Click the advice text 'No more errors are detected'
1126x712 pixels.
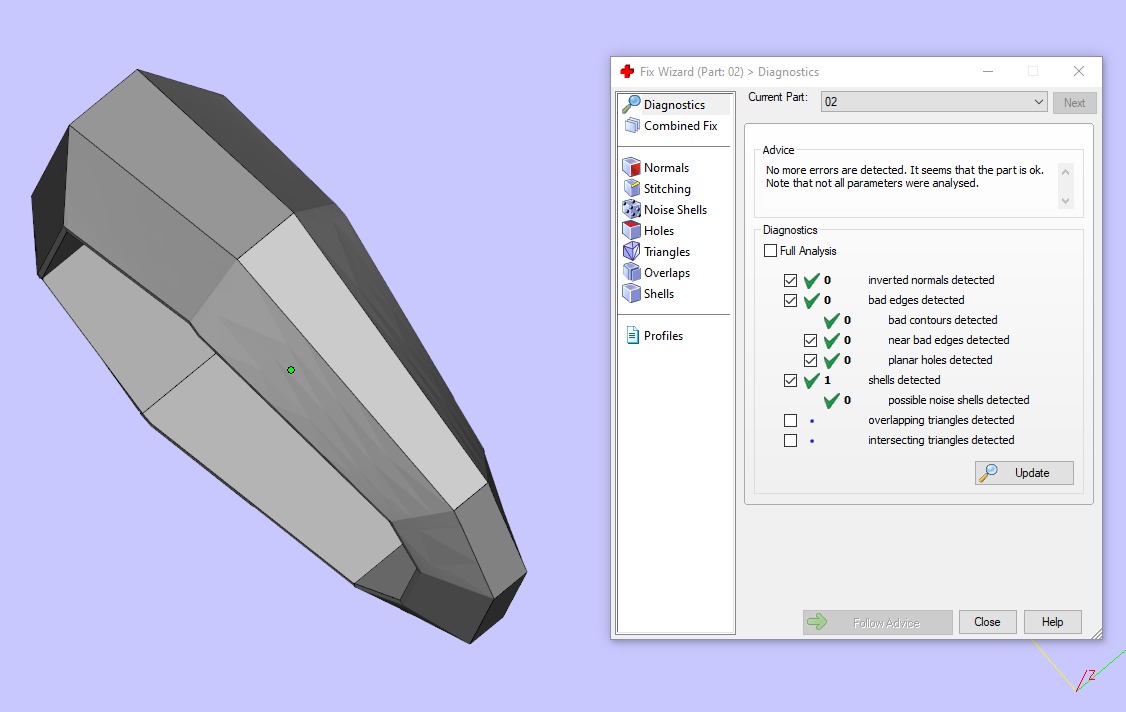click(x=836, y=170)
